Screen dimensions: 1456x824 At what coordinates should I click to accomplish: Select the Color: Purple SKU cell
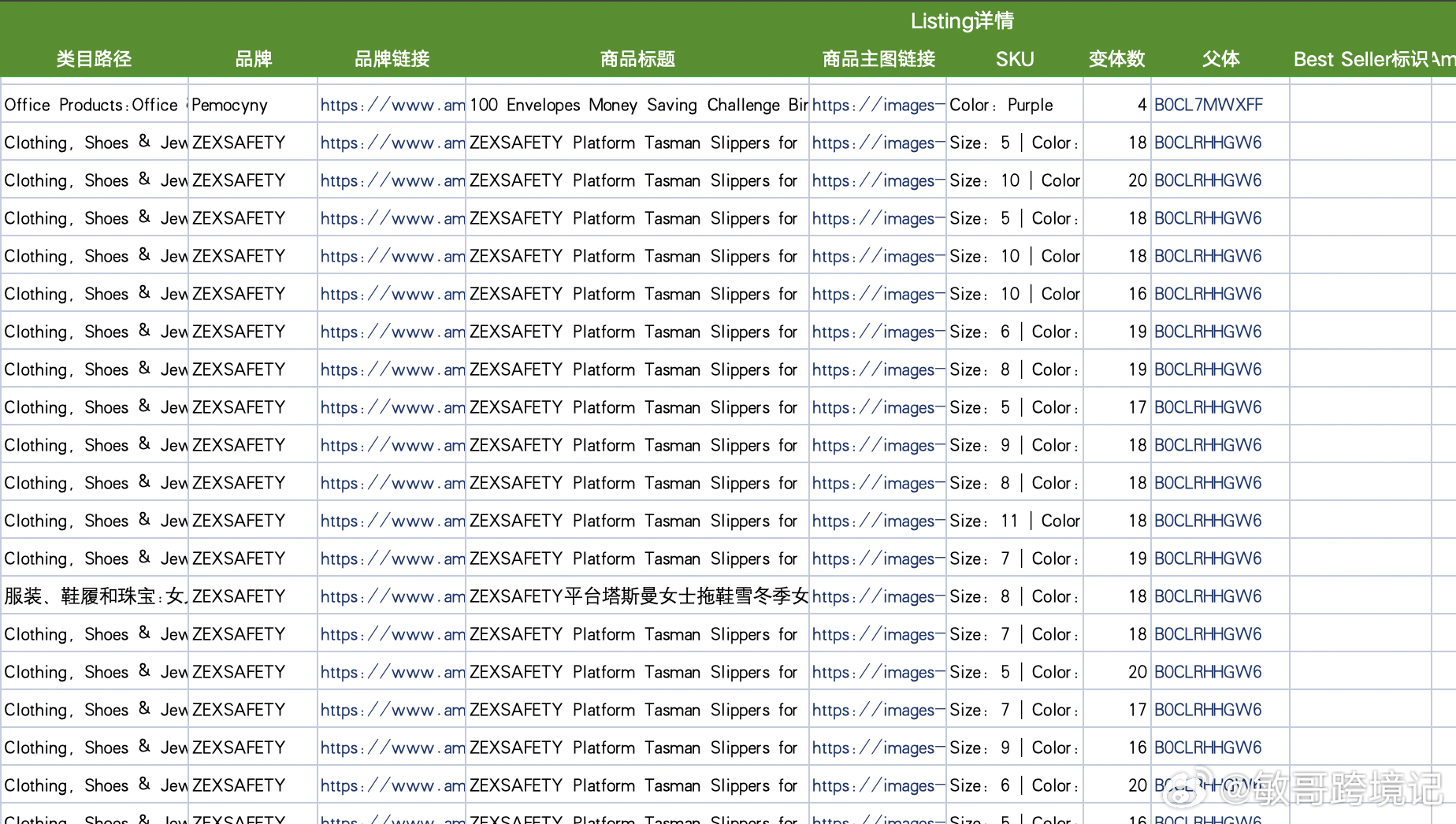click(1015, 105)
